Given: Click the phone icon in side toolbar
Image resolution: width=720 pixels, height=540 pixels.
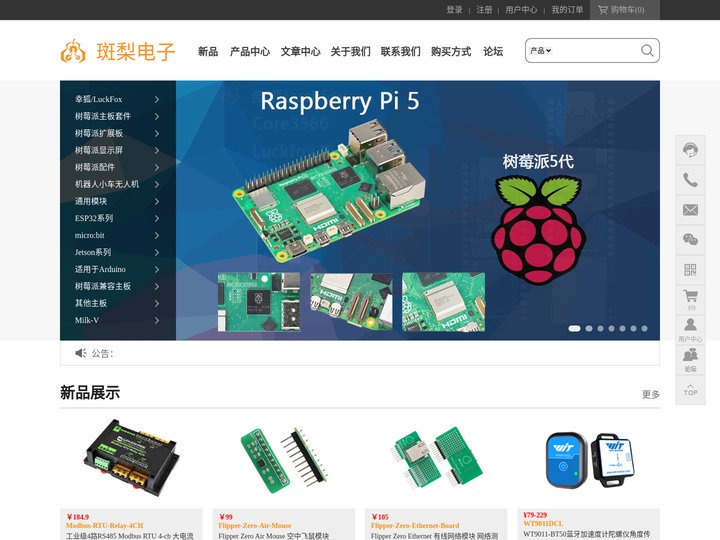Looking at the screenshot, I should click(690, 180).
